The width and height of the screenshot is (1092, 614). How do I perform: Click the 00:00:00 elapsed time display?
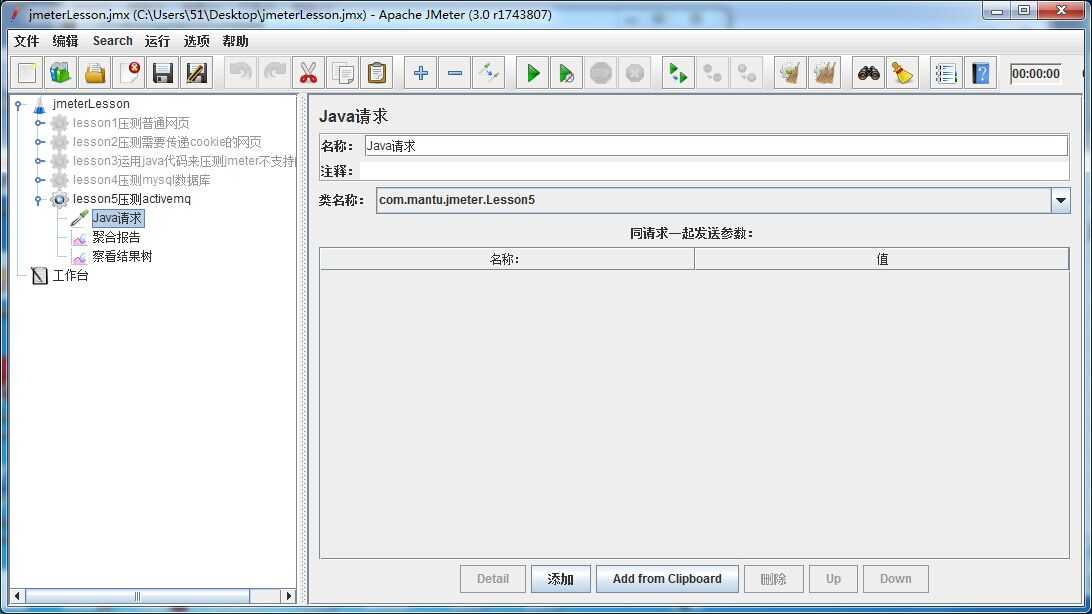coord(1036,74)
